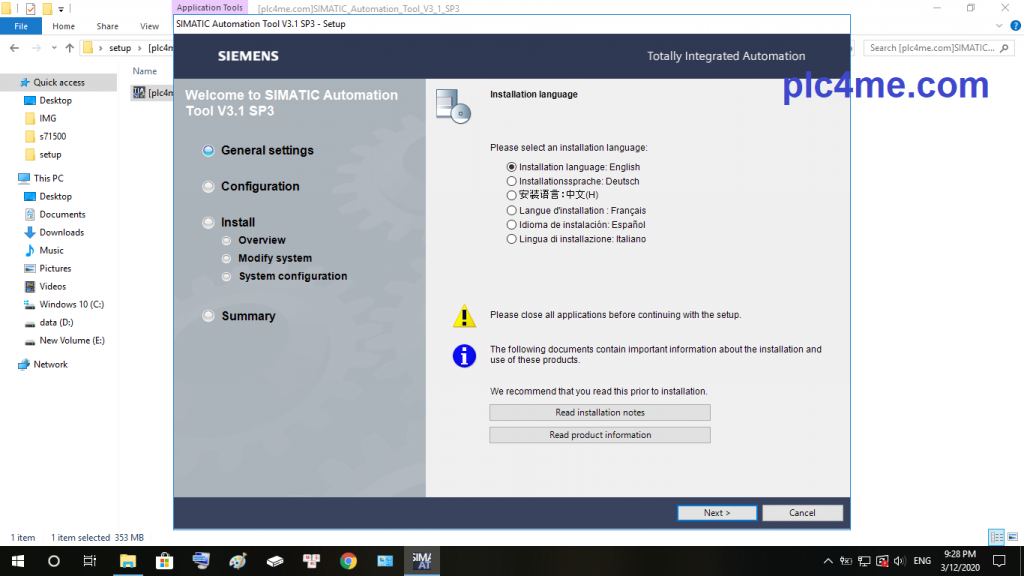Click the installation disc icon
This screenshot has height=576, width=1024.
[x=453, y=105]
